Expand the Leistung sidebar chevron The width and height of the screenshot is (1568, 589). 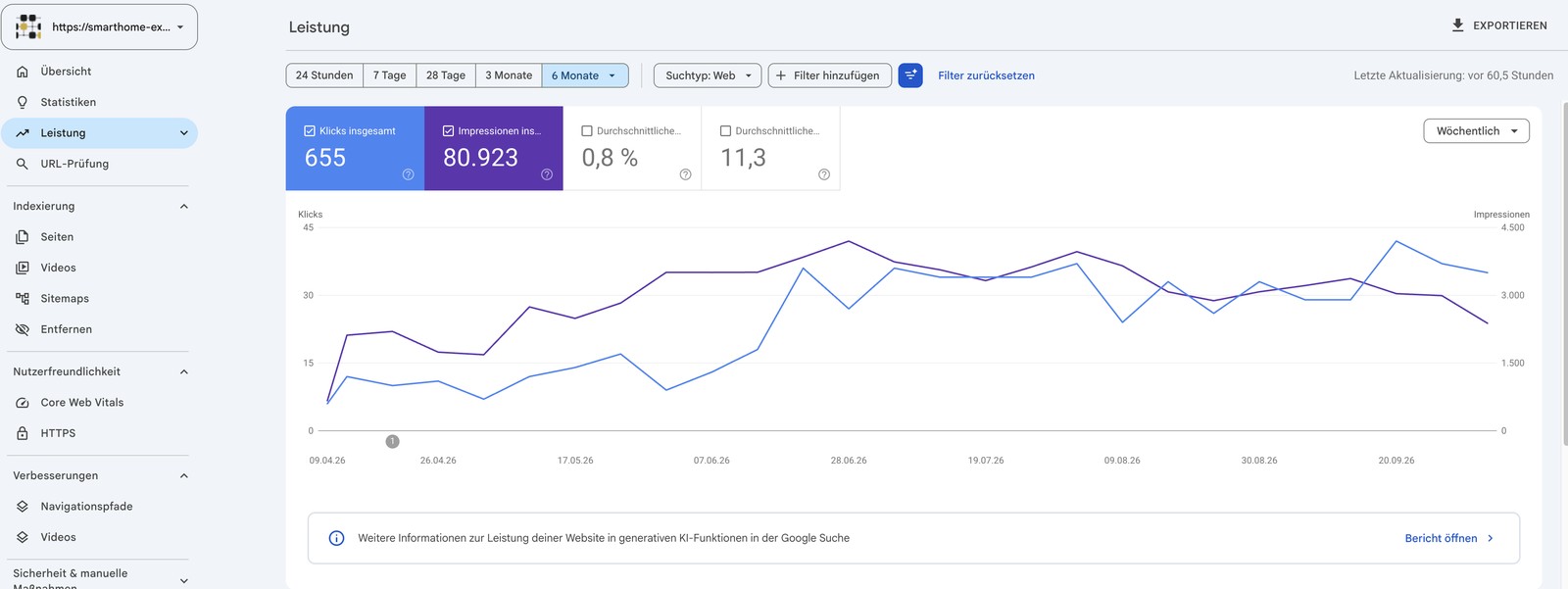tap(183, 133)
